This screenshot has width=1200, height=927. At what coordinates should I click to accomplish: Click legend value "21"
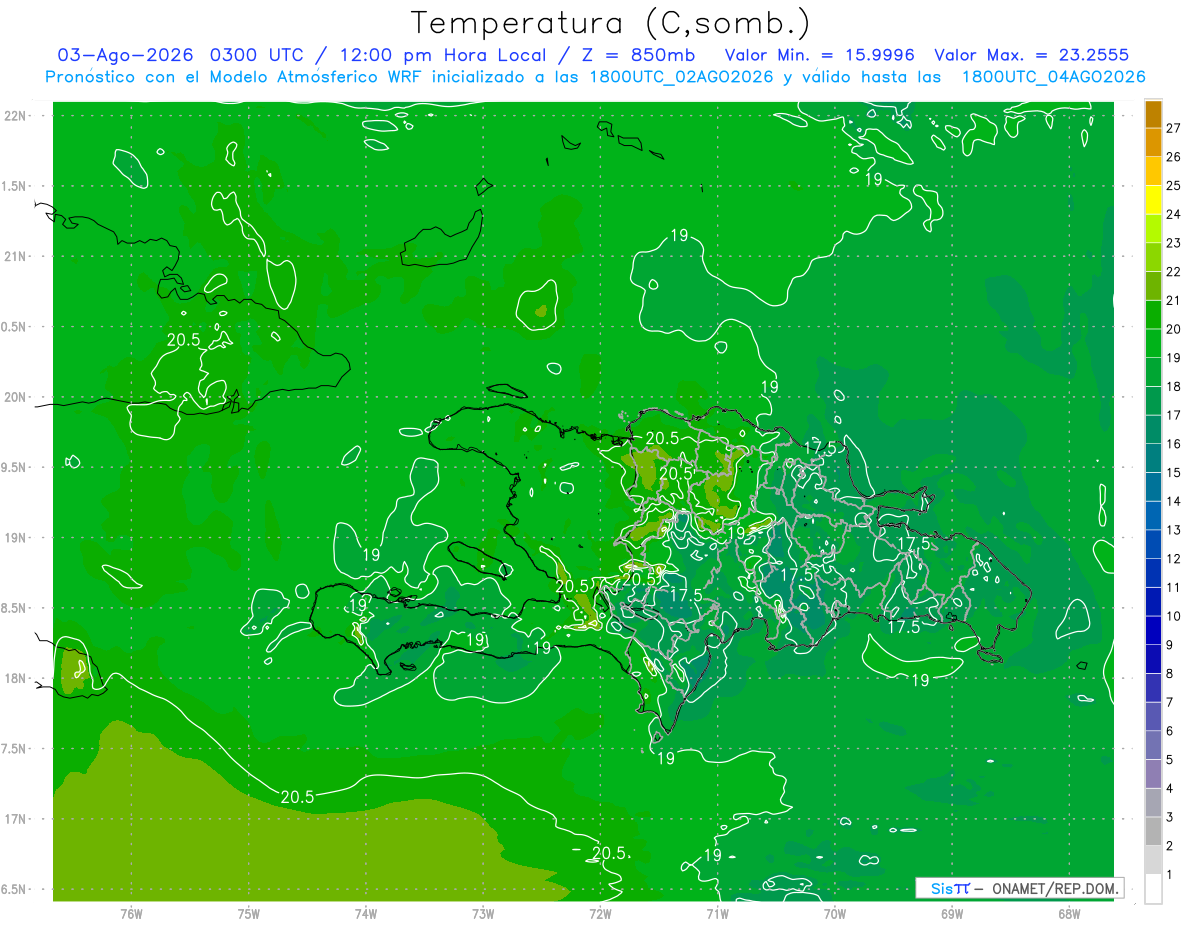coord(1173,300)
